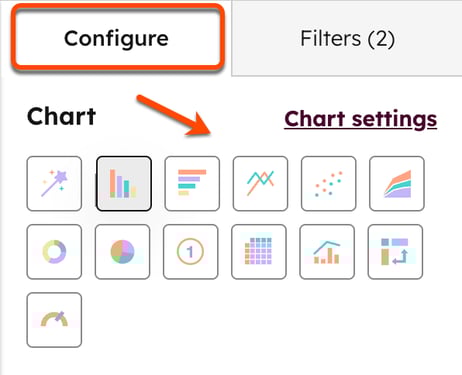Choose the scatter plot chart icon

(329, 184)
